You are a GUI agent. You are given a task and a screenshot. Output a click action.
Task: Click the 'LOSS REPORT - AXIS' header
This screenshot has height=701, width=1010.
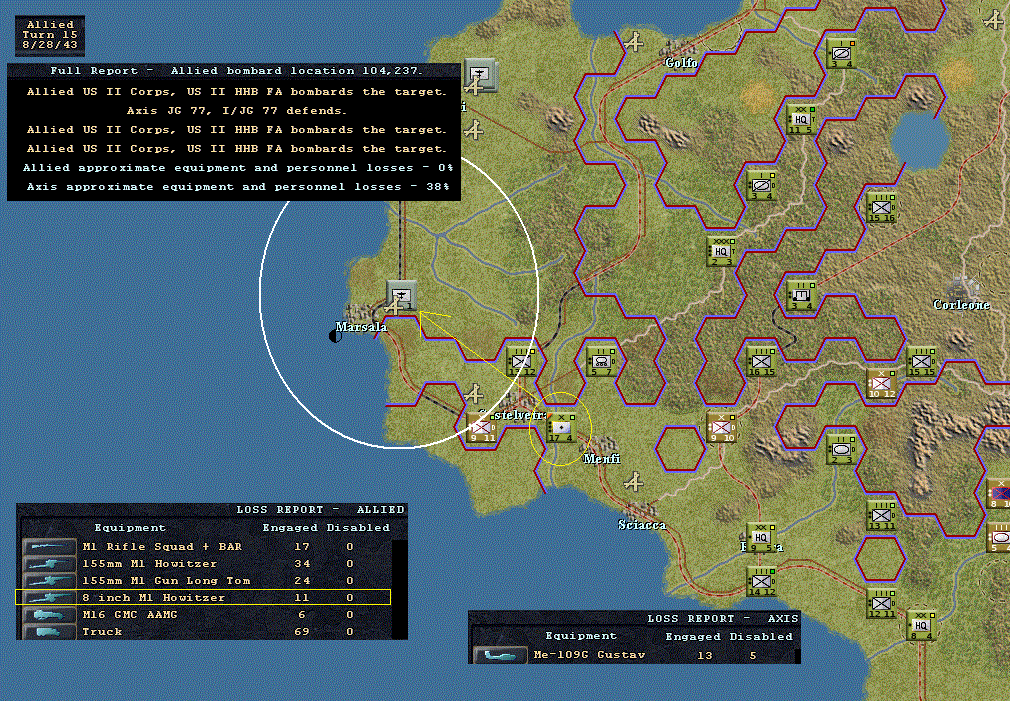[723, 619]
